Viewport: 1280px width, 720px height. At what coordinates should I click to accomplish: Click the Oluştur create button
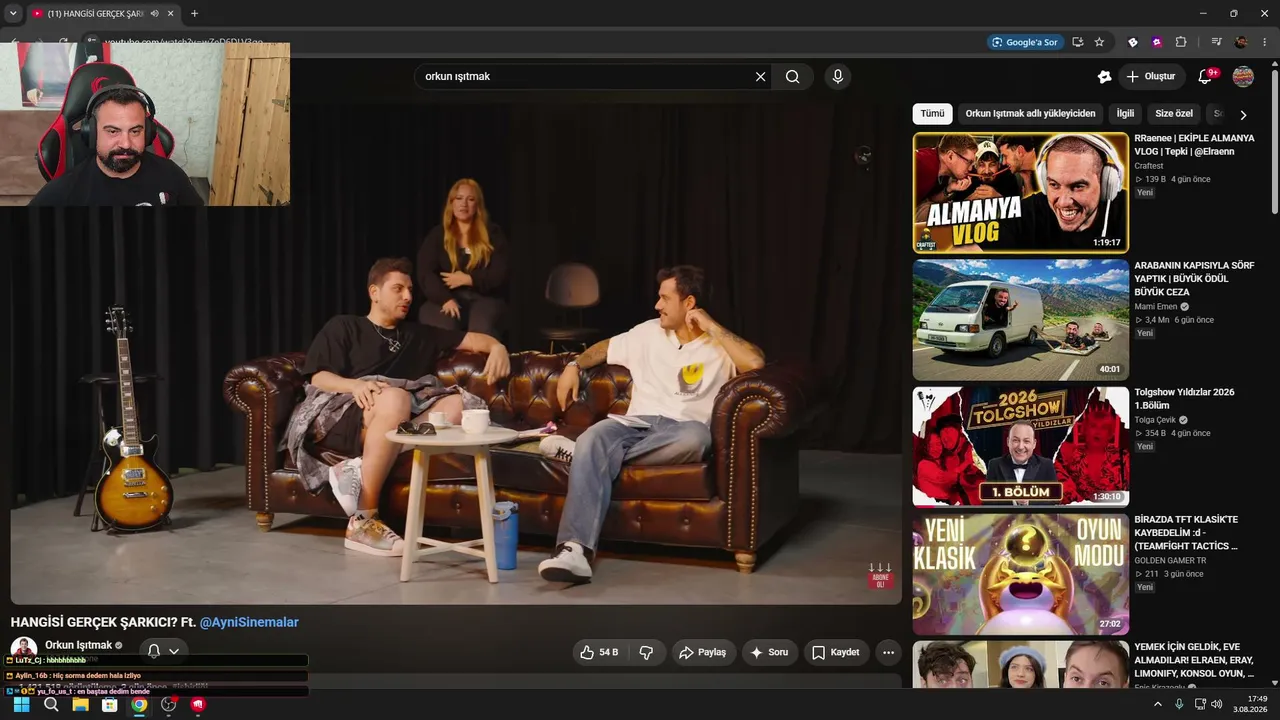tap(1150, 76)
